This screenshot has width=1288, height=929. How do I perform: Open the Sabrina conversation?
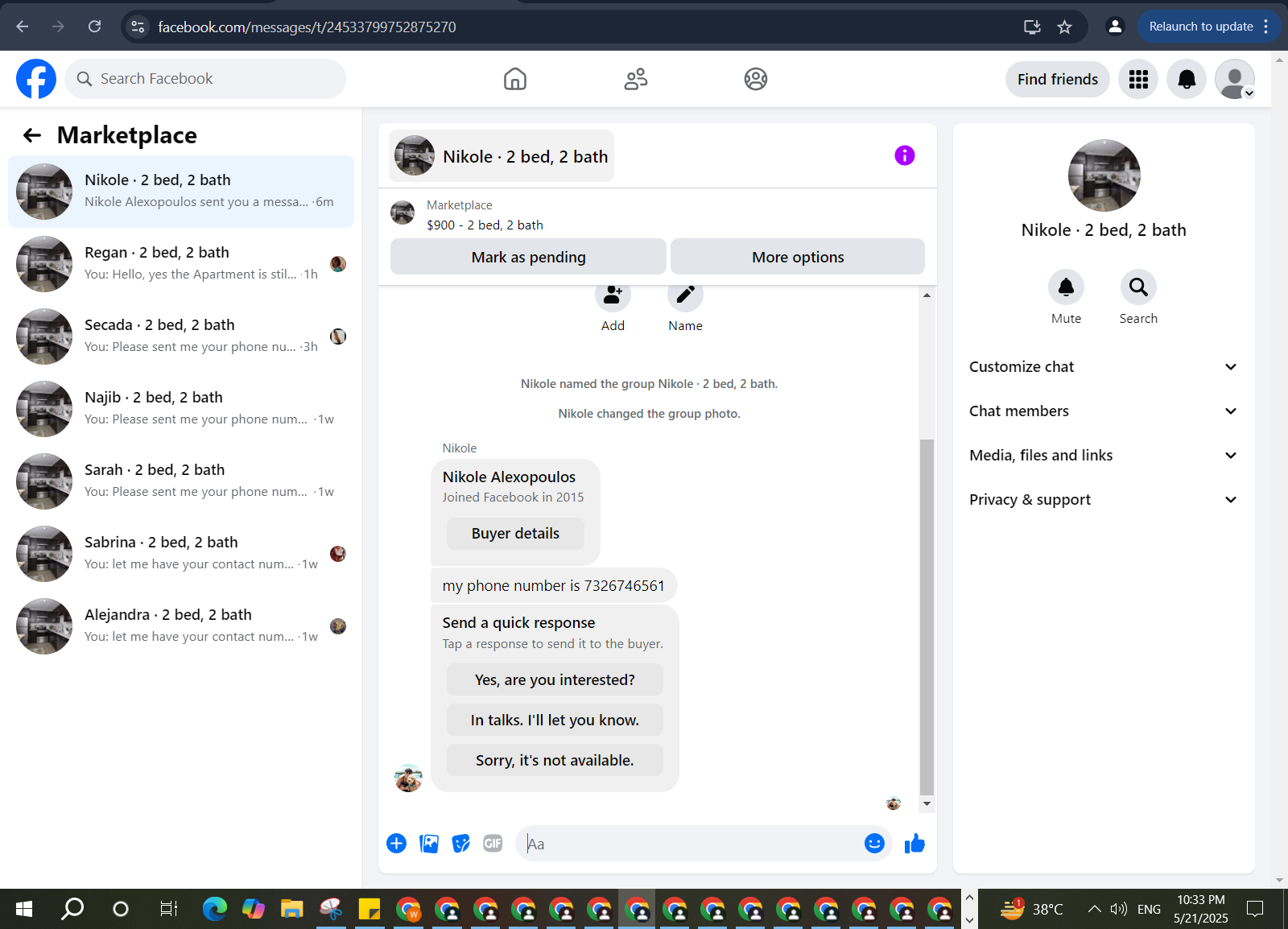tap(181, 554)
